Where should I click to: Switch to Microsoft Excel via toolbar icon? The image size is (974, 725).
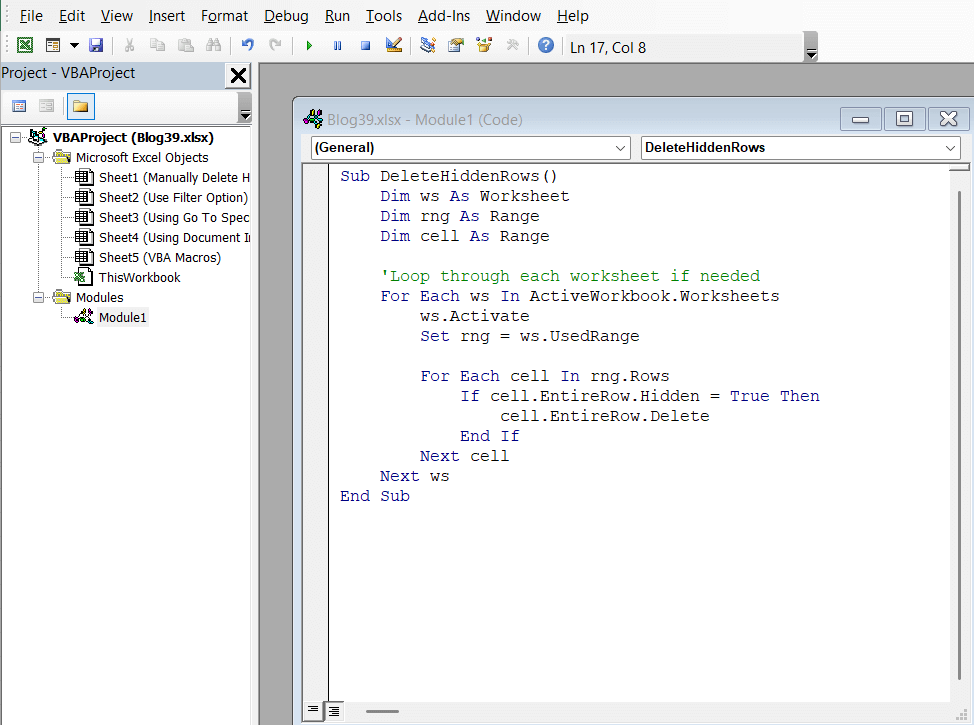[24, 45]
